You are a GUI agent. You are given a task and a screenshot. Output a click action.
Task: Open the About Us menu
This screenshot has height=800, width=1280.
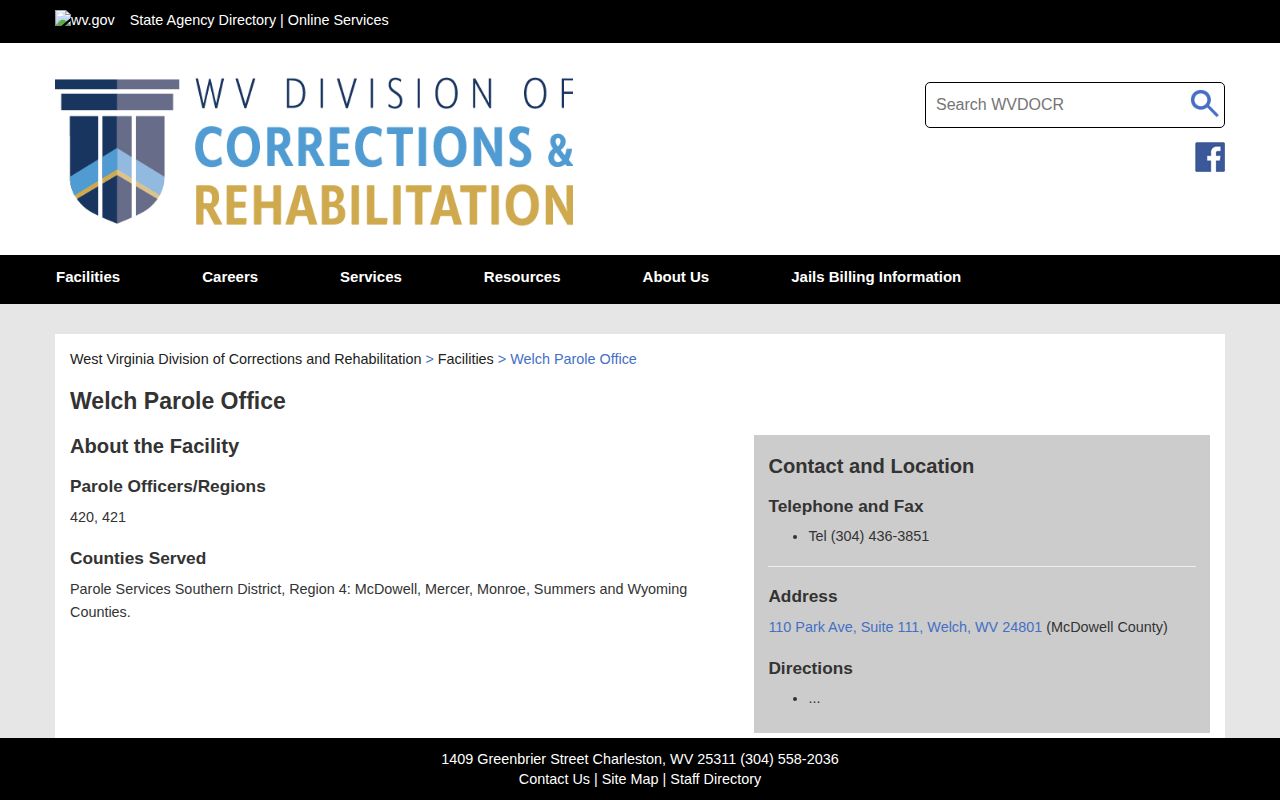click(x=676, y=277)
